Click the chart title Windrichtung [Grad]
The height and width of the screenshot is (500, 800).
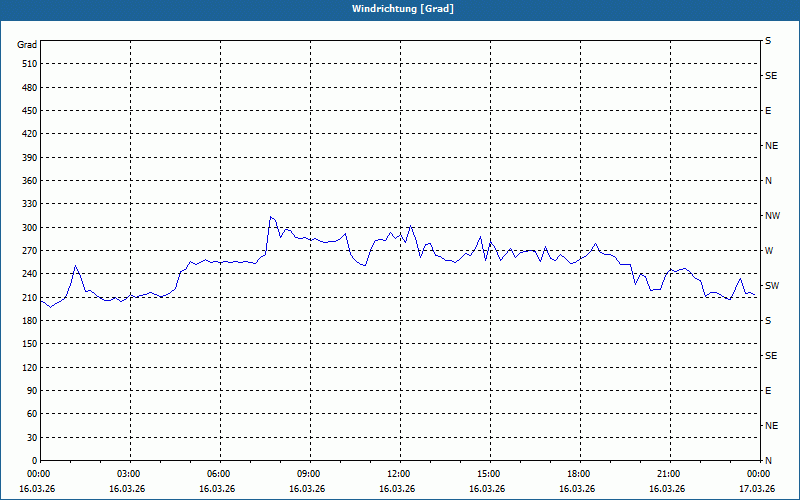pyautogui.click(x=403, y=9)
